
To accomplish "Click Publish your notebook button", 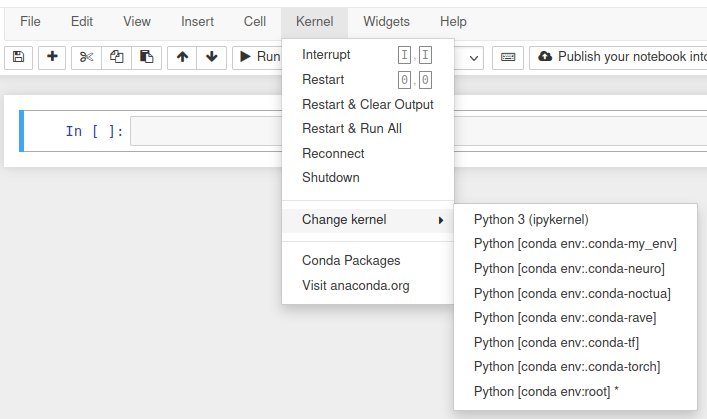I will [618, 57].
